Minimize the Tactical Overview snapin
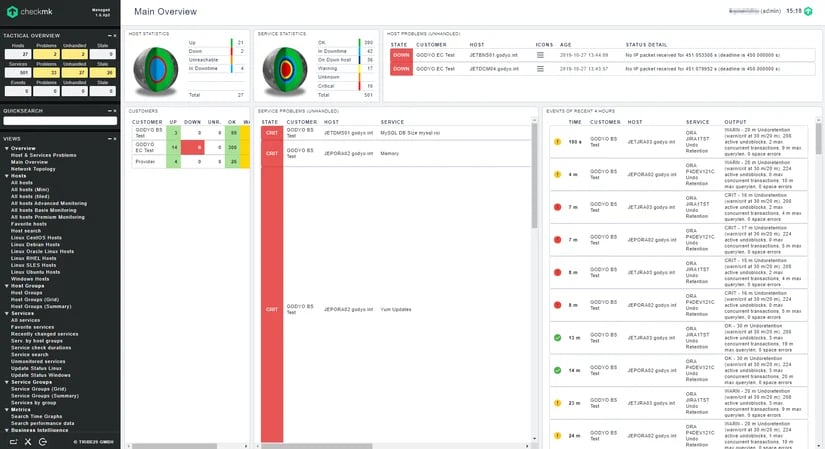Screen dimensions: 825x449 point(109,35)
